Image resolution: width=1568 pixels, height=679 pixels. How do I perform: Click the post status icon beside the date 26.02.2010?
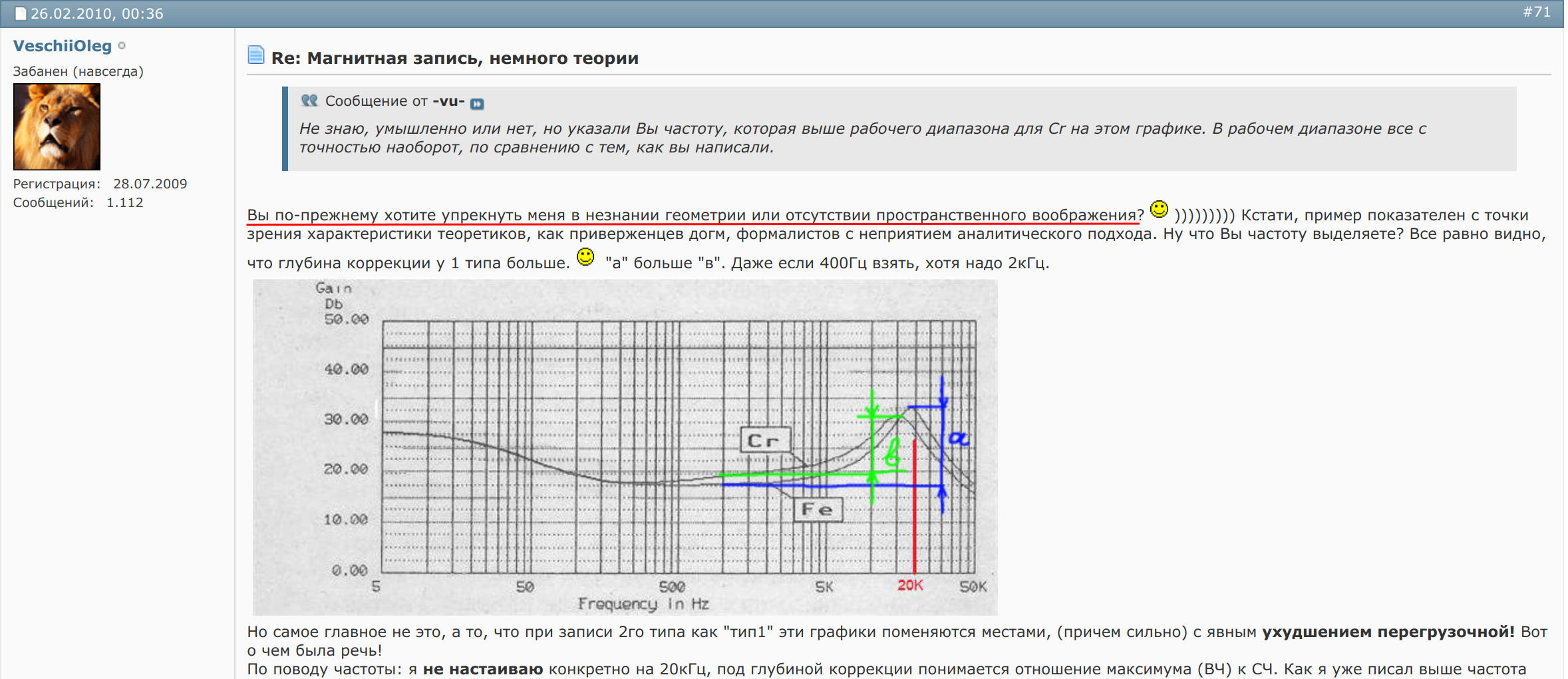coord(21,14)
